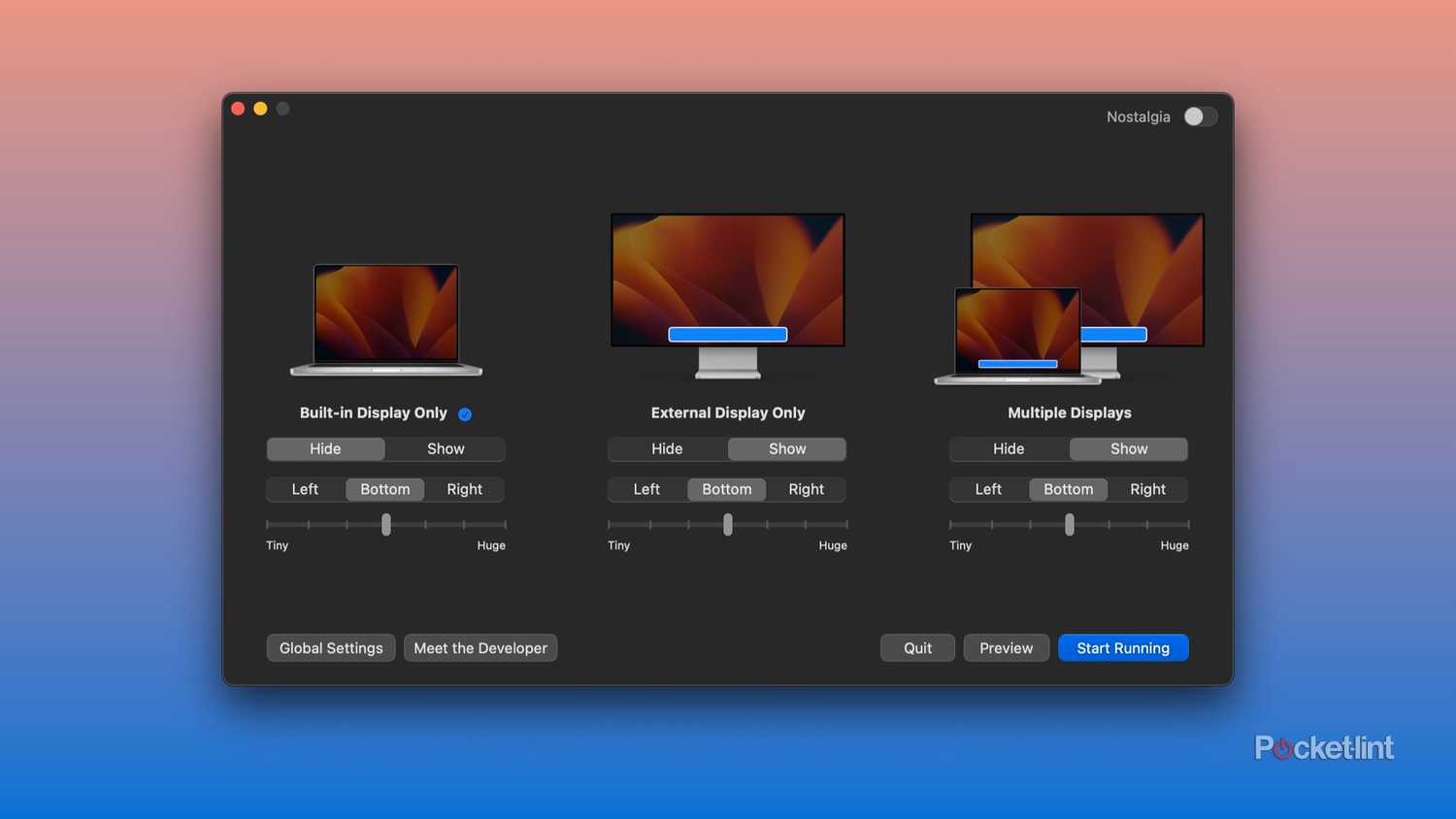Select Hide for External Display Only

click(x=667, y=449)
